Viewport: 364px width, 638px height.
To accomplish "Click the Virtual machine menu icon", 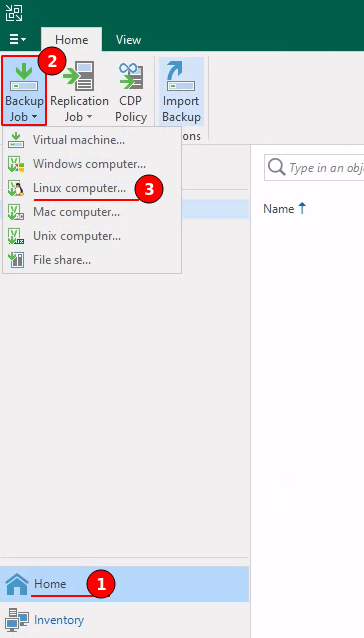I will coord(16,140).
